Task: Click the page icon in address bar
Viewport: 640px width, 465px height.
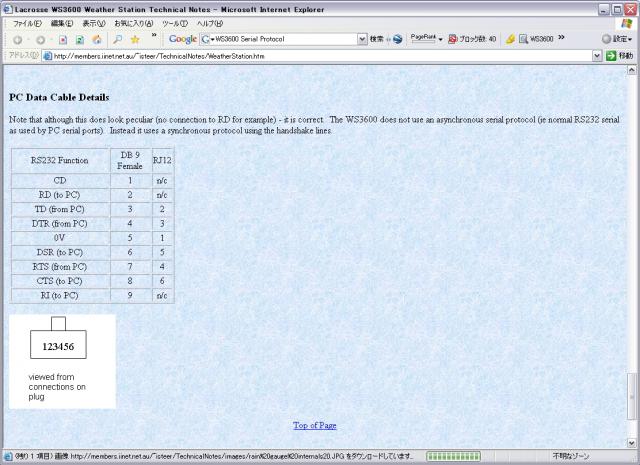Action: click(47, 56)
